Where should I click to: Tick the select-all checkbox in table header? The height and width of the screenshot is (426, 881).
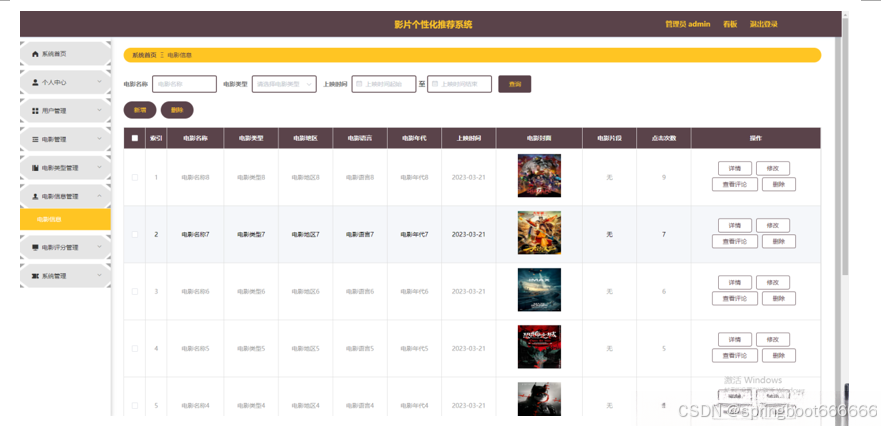point(134,138)
